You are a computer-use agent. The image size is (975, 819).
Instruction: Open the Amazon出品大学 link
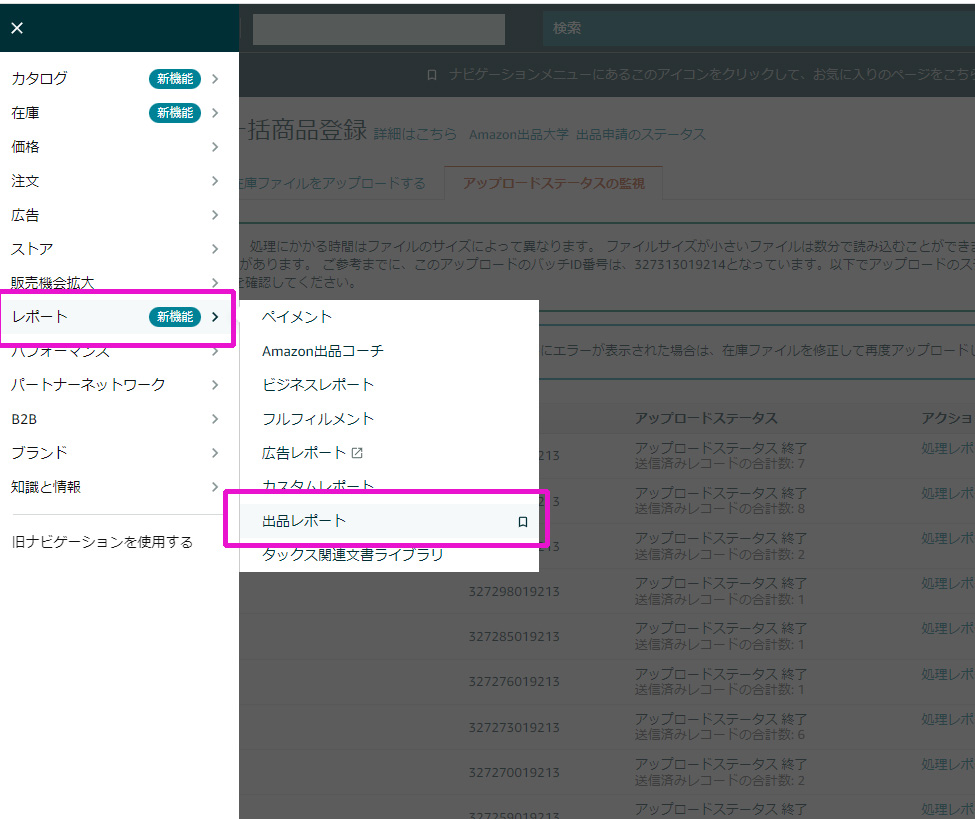click(x=519, y=134)
